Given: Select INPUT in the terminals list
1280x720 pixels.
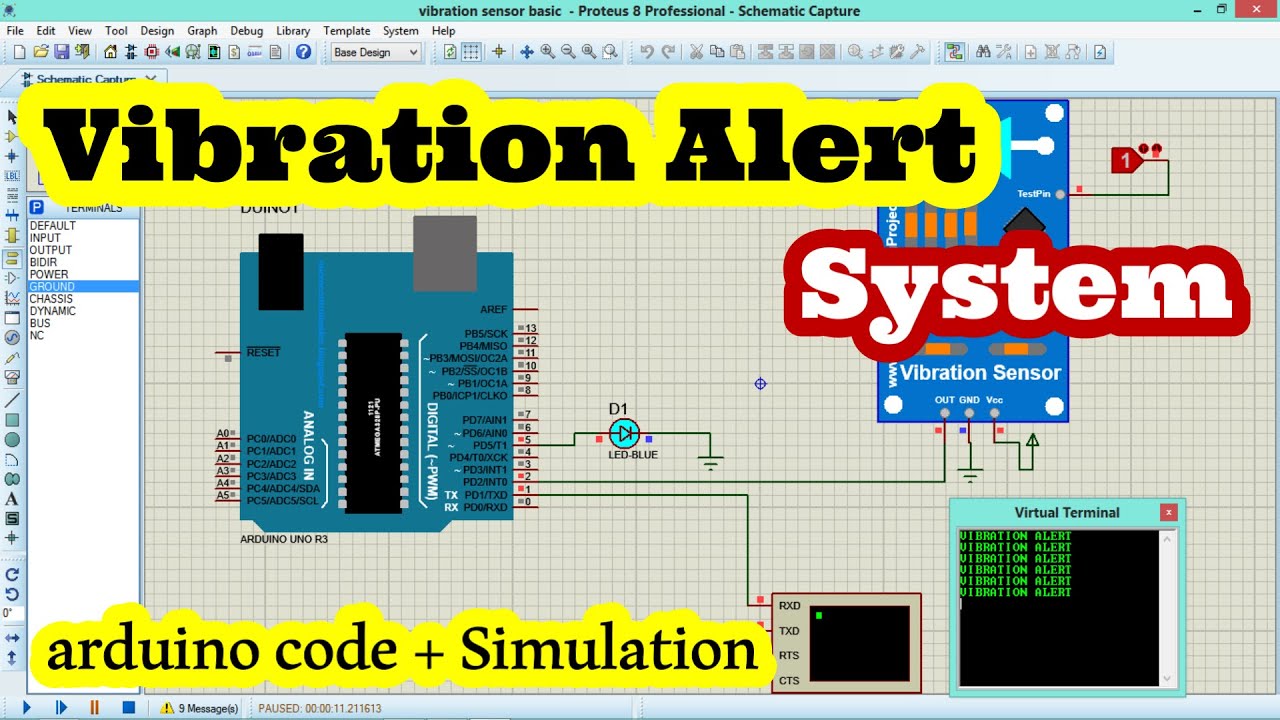Looking at the screenshot, I should [83, 238].
